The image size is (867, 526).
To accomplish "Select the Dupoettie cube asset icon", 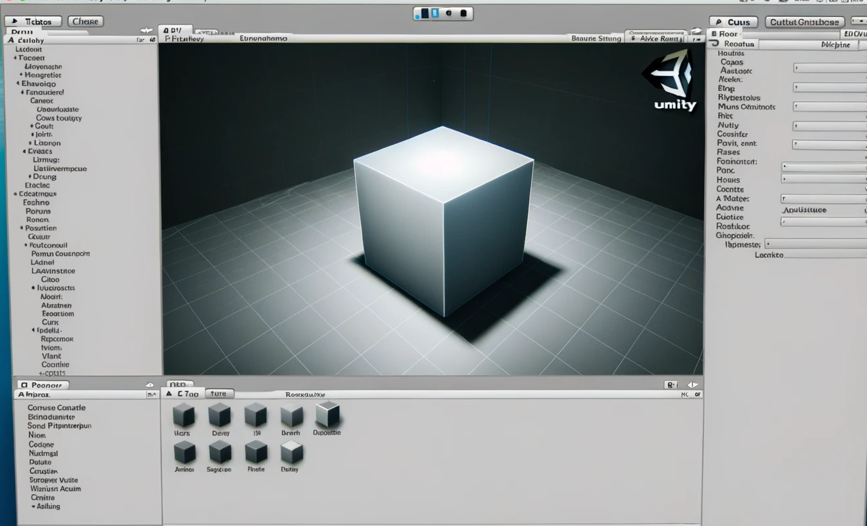I will [x=327, y=415].
